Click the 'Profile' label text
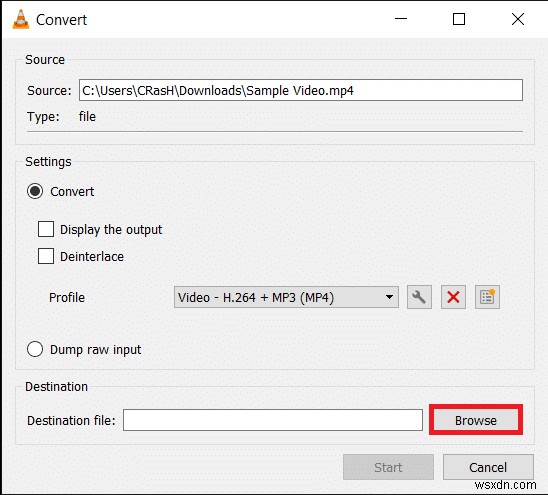This screenshot has width=548, height=495. pos(67,298)
